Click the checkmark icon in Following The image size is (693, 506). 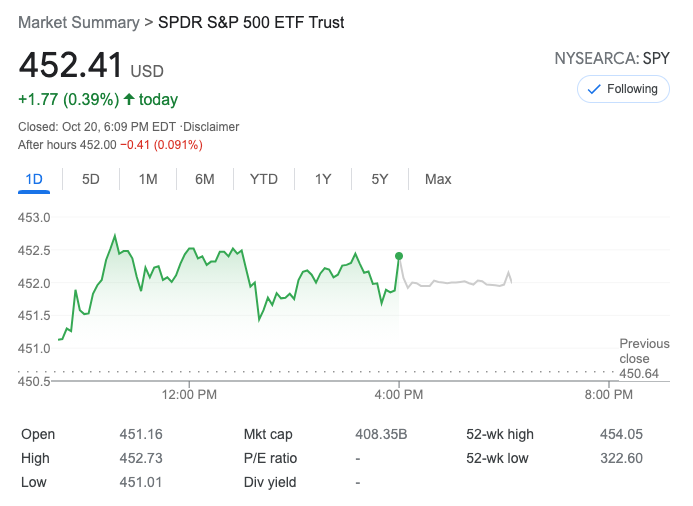(594, 89)
